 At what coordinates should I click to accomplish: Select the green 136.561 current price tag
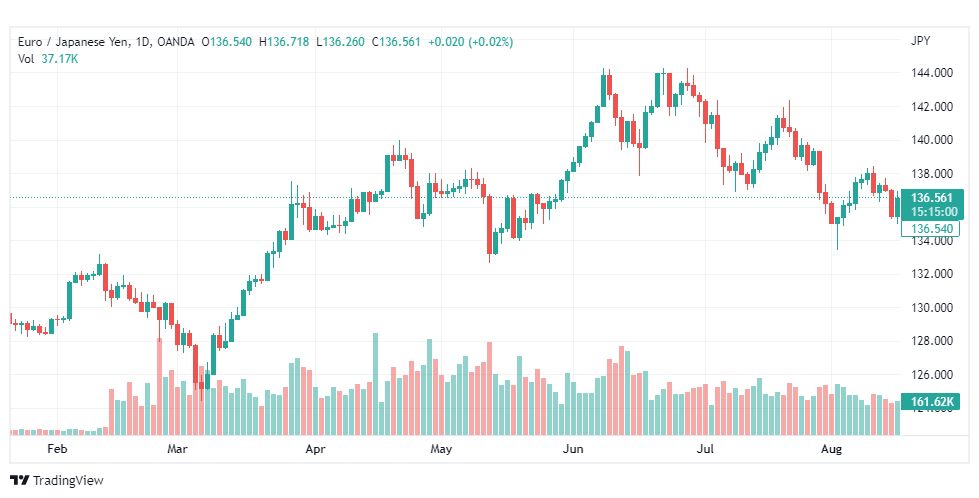(932, 198)
